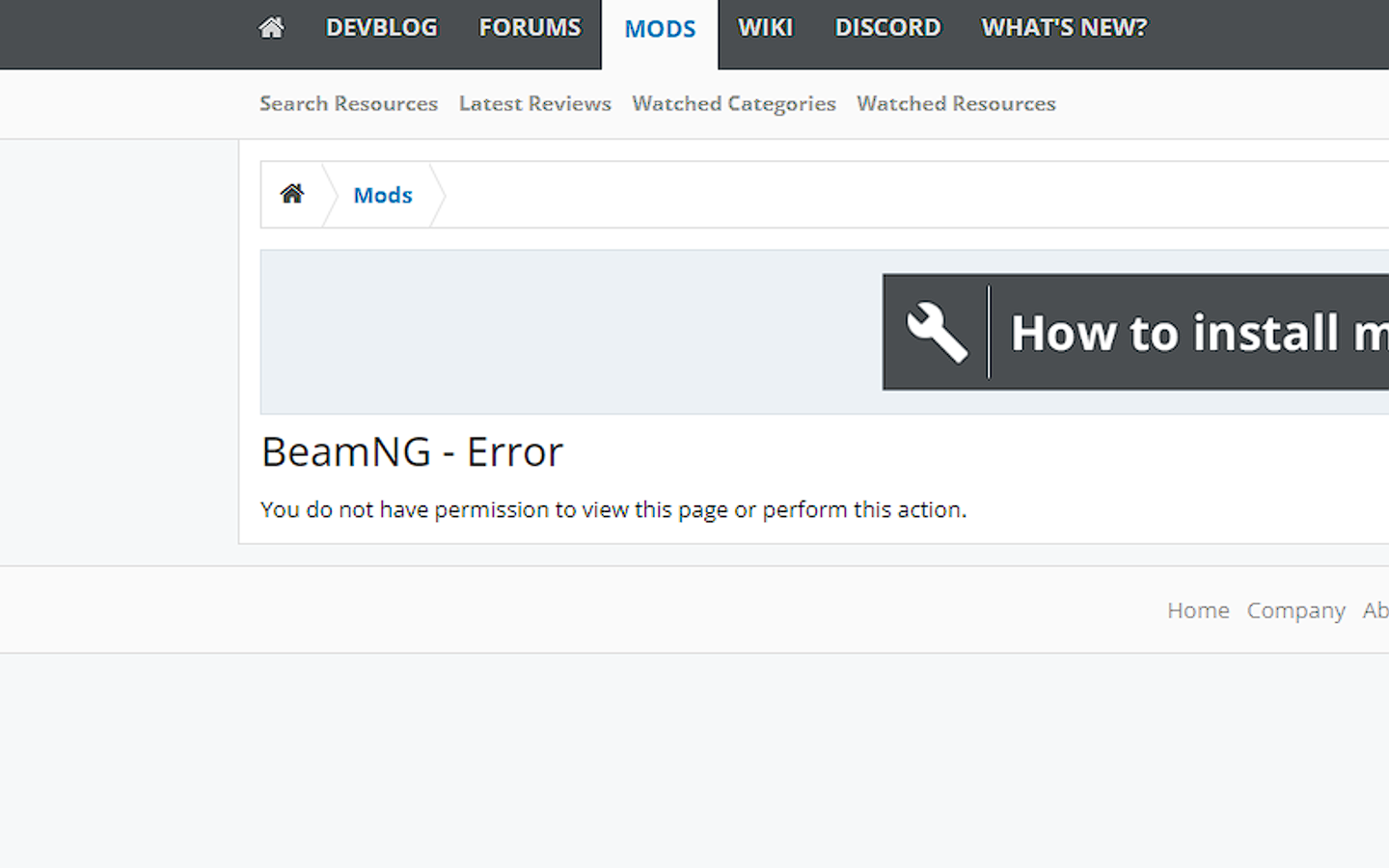Click the 'You do not have permission' message

(613, 509)
